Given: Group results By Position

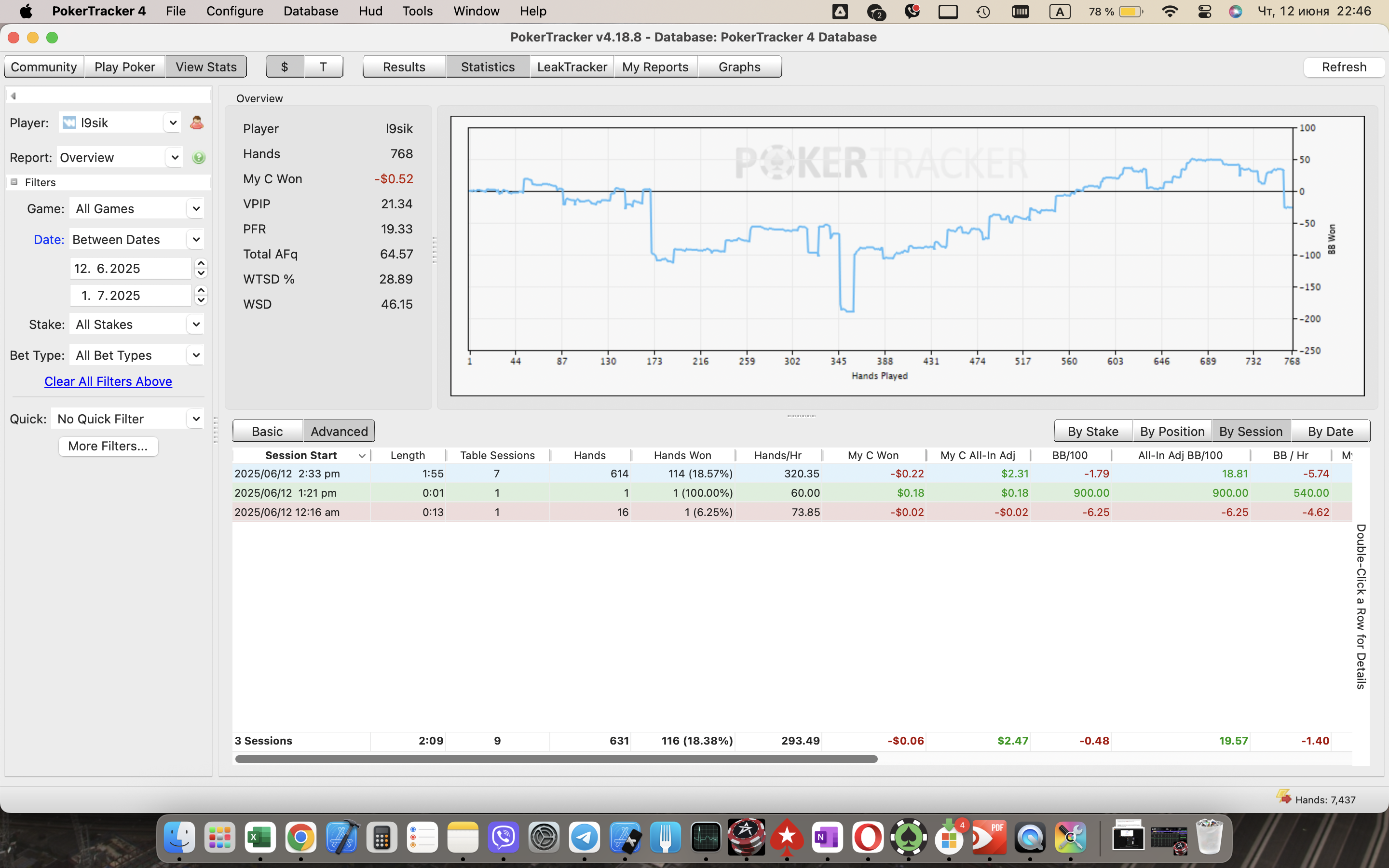Looking at the screenshot, I should (1172, 431).
